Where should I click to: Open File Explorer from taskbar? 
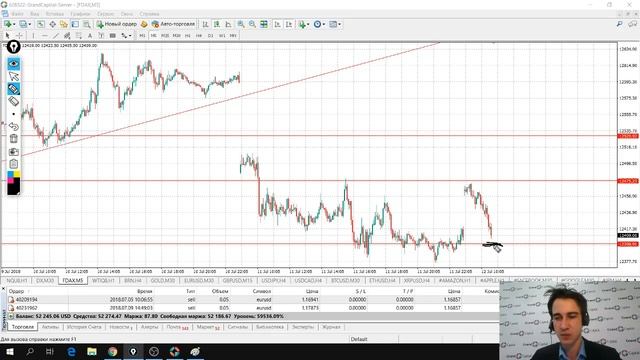[x=91, y=351]
